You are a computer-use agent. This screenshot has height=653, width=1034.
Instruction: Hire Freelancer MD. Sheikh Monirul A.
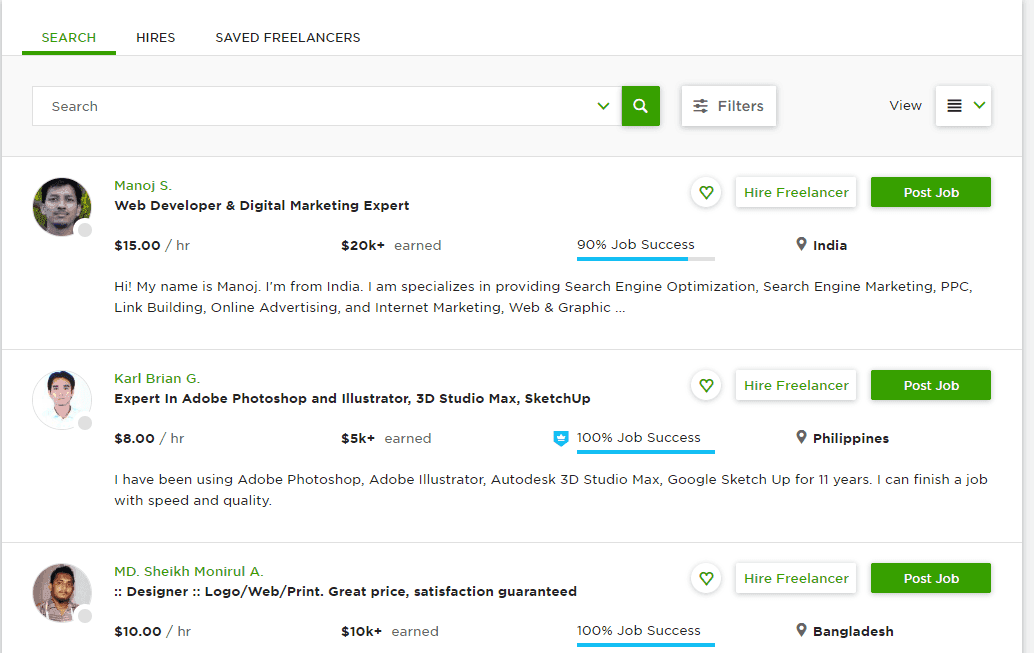point(796,578)
